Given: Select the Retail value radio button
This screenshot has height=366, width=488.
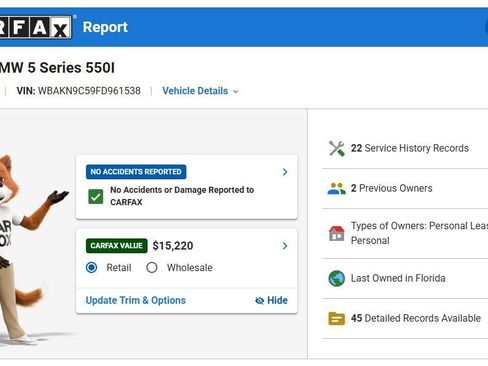Looking at the screenshot, I should 92,267.
